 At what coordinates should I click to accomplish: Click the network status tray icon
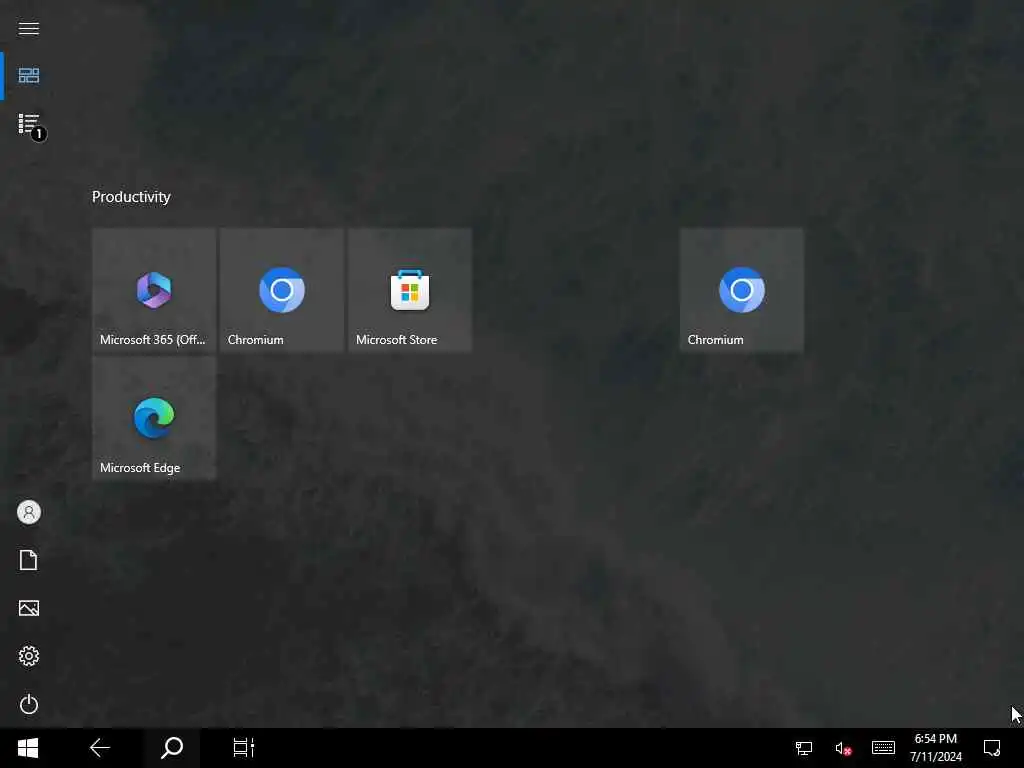click(x=804, y=748)
